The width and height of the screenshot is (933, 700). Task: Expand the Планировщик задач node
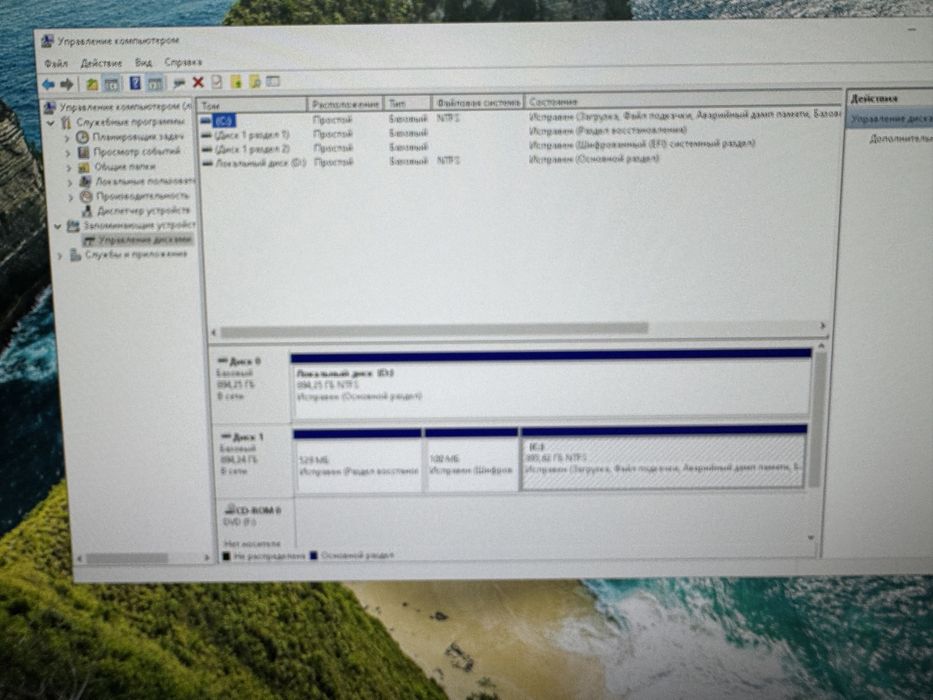67,138
